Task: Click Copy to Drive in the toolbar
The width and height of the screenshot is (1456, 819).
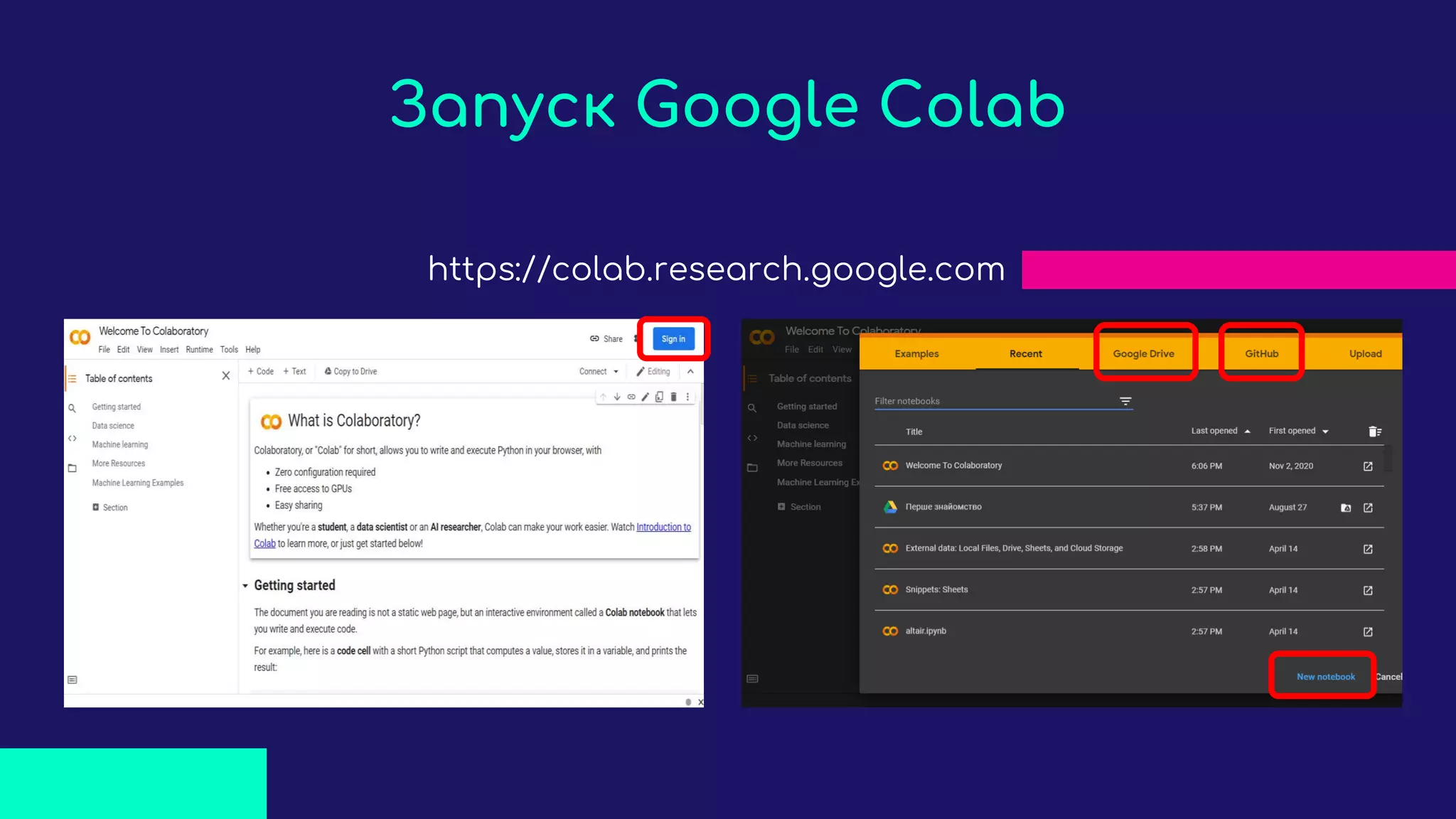Action: point(350,372)
